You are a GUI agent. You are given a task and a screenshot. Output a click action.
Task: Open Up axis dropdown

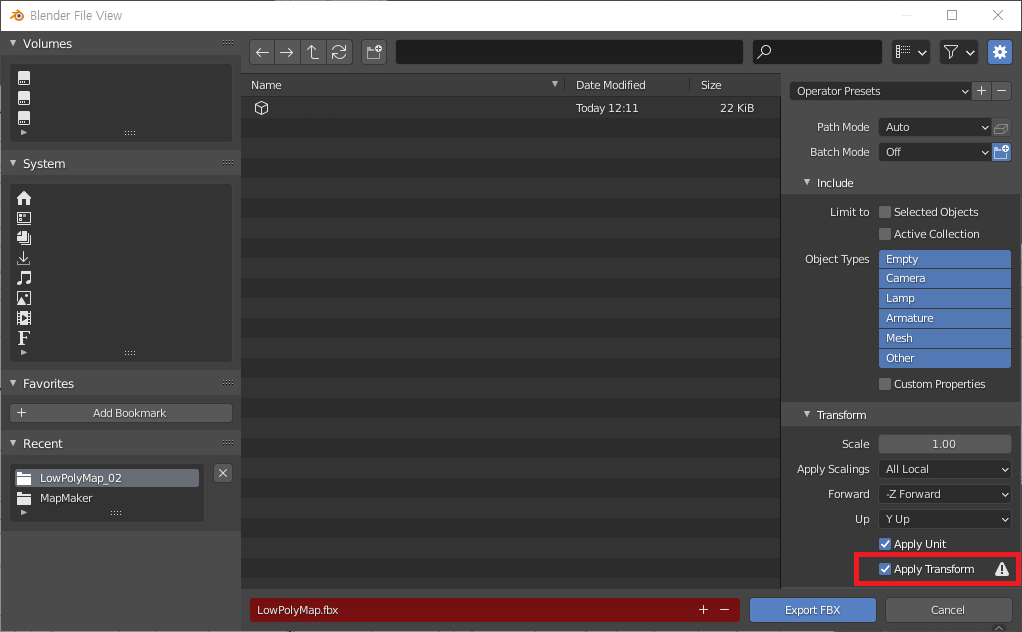tap(944, 519)
